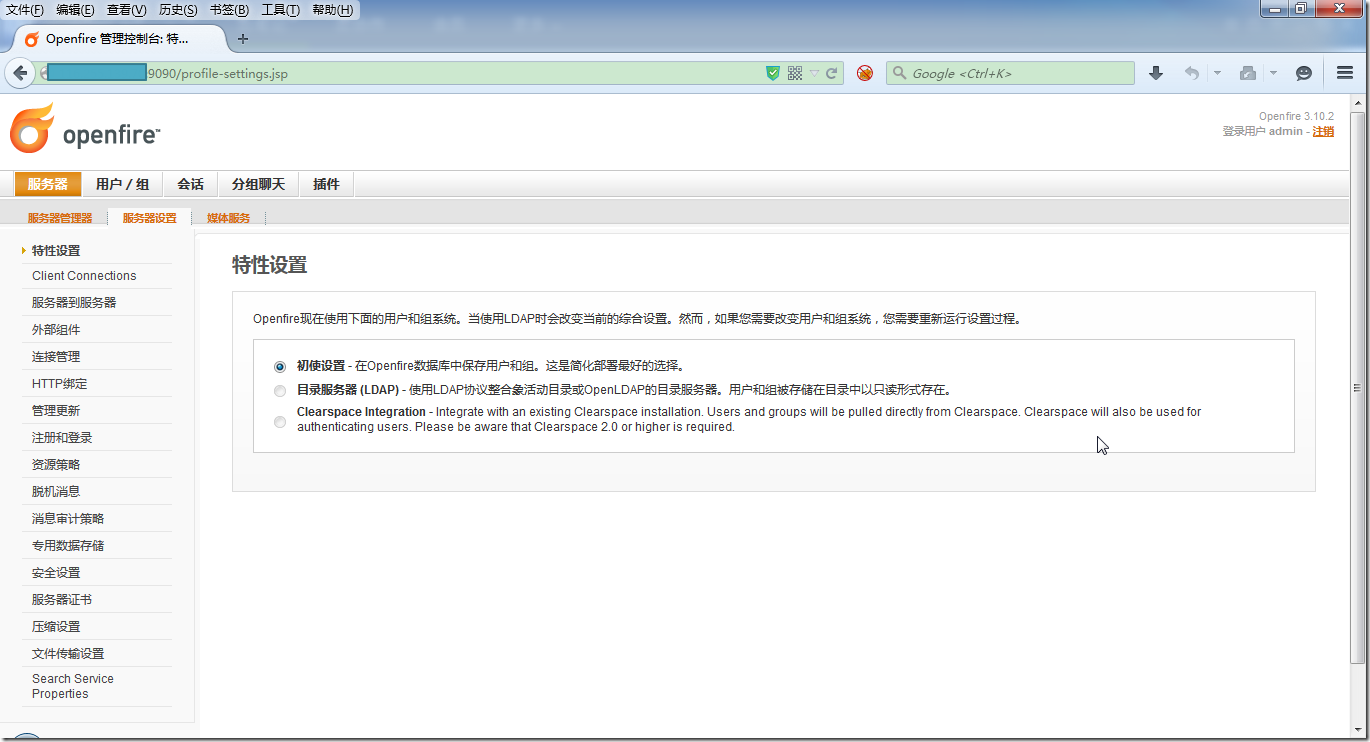Open 服务器到服务器 in the sidebar
This screenshot has width=1370, height=742.
(74, 303)
